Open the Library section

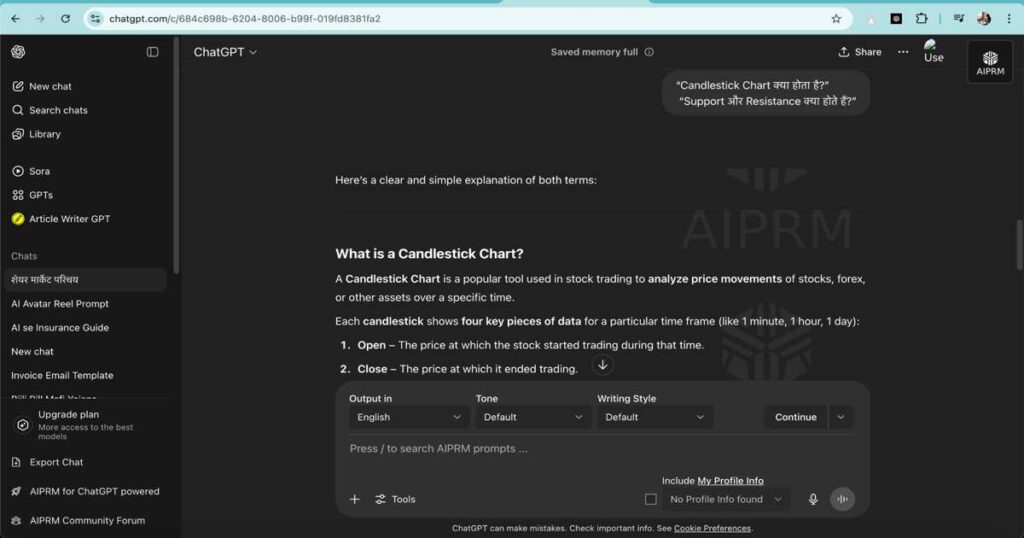coord(44,134)
